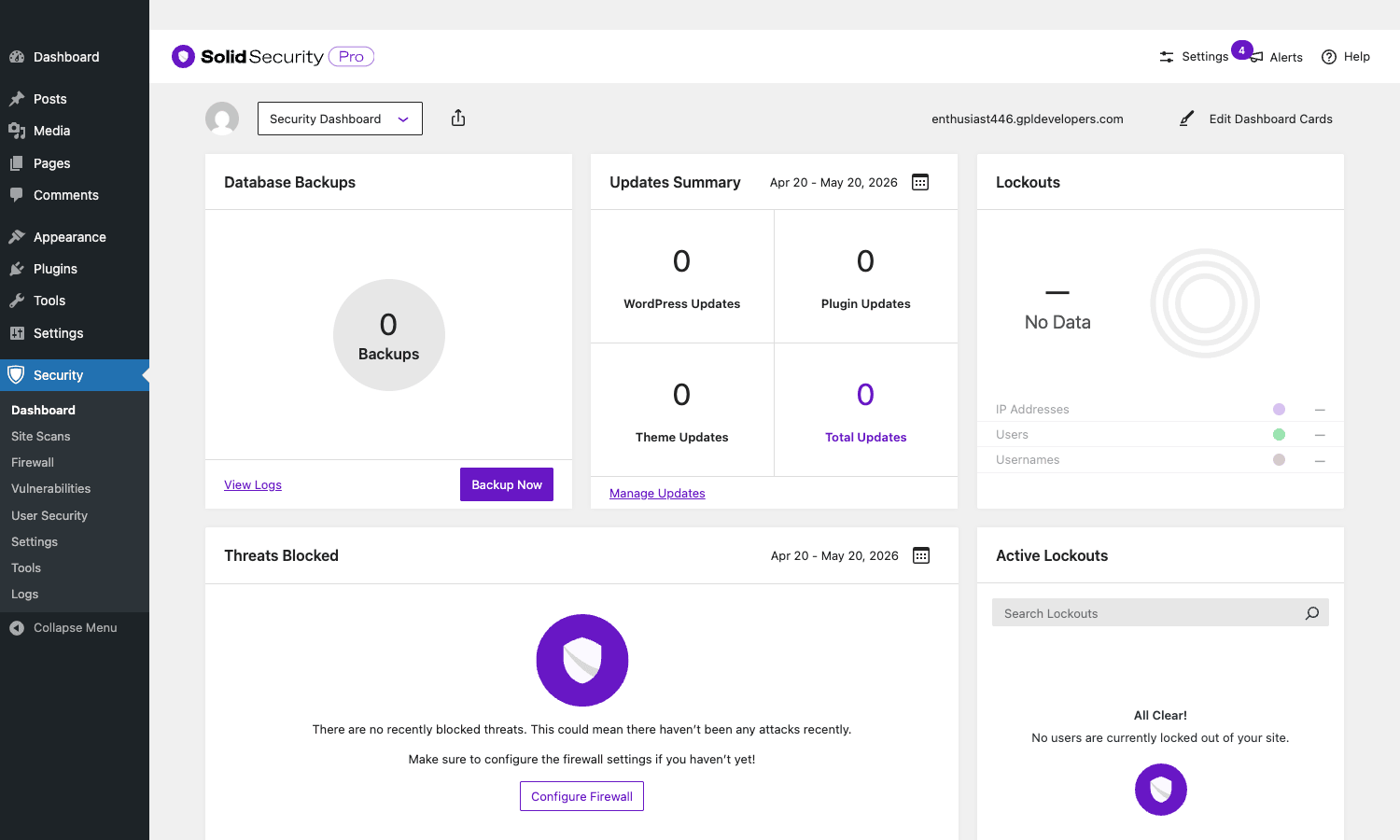This screenshot has height=840, width=1400.
Task: Open the Plugins menu
Action: coord(75,269)
